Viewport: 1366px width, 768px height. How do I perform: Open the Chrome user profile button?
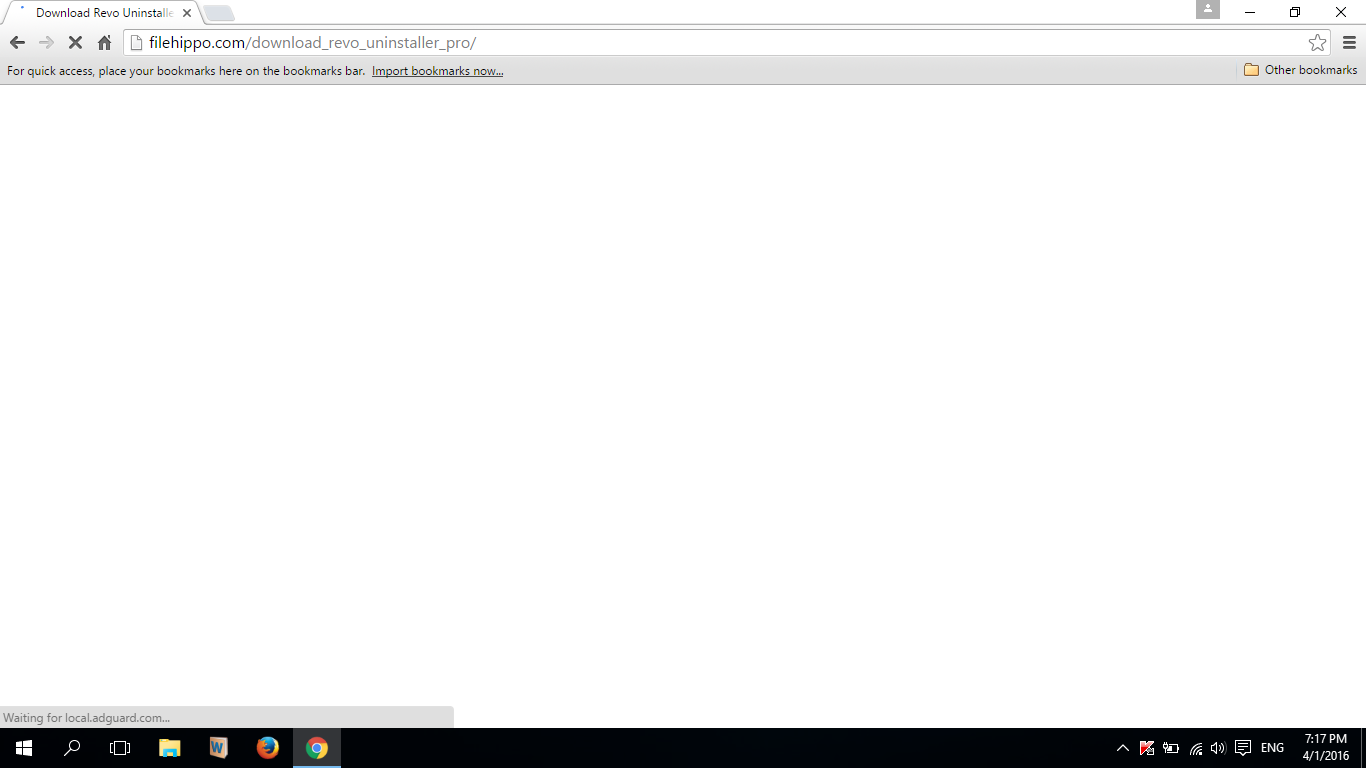click(1208, 9)
